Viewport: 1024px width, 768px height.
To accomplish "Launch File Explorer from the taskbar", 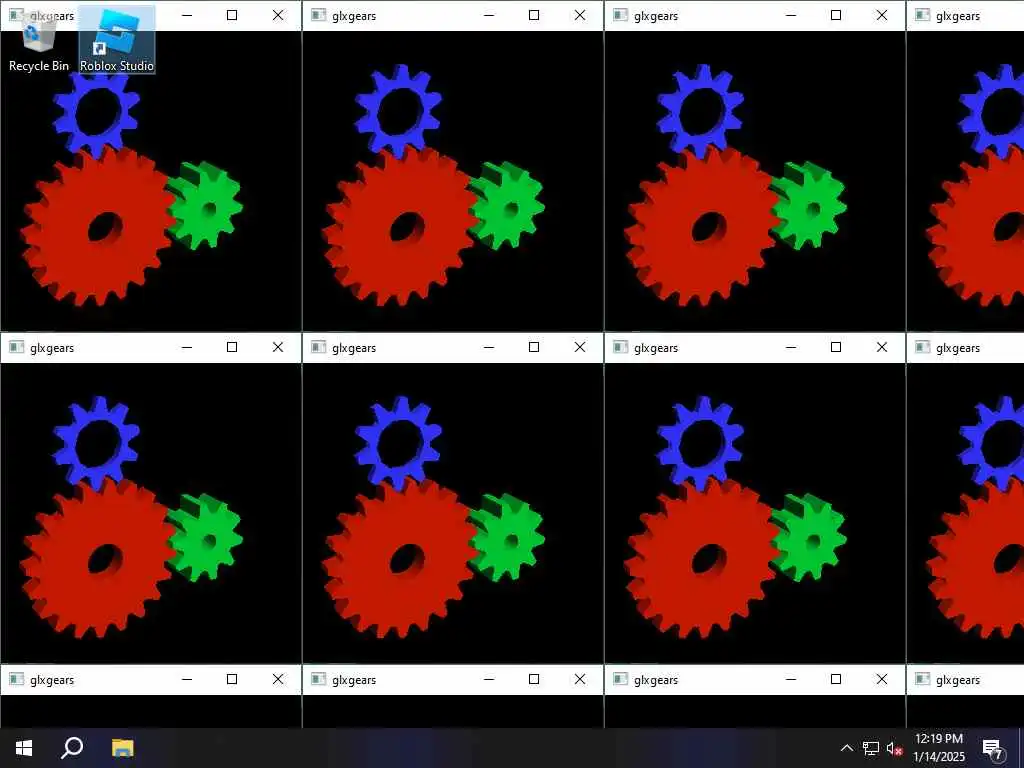I will 122,748.
